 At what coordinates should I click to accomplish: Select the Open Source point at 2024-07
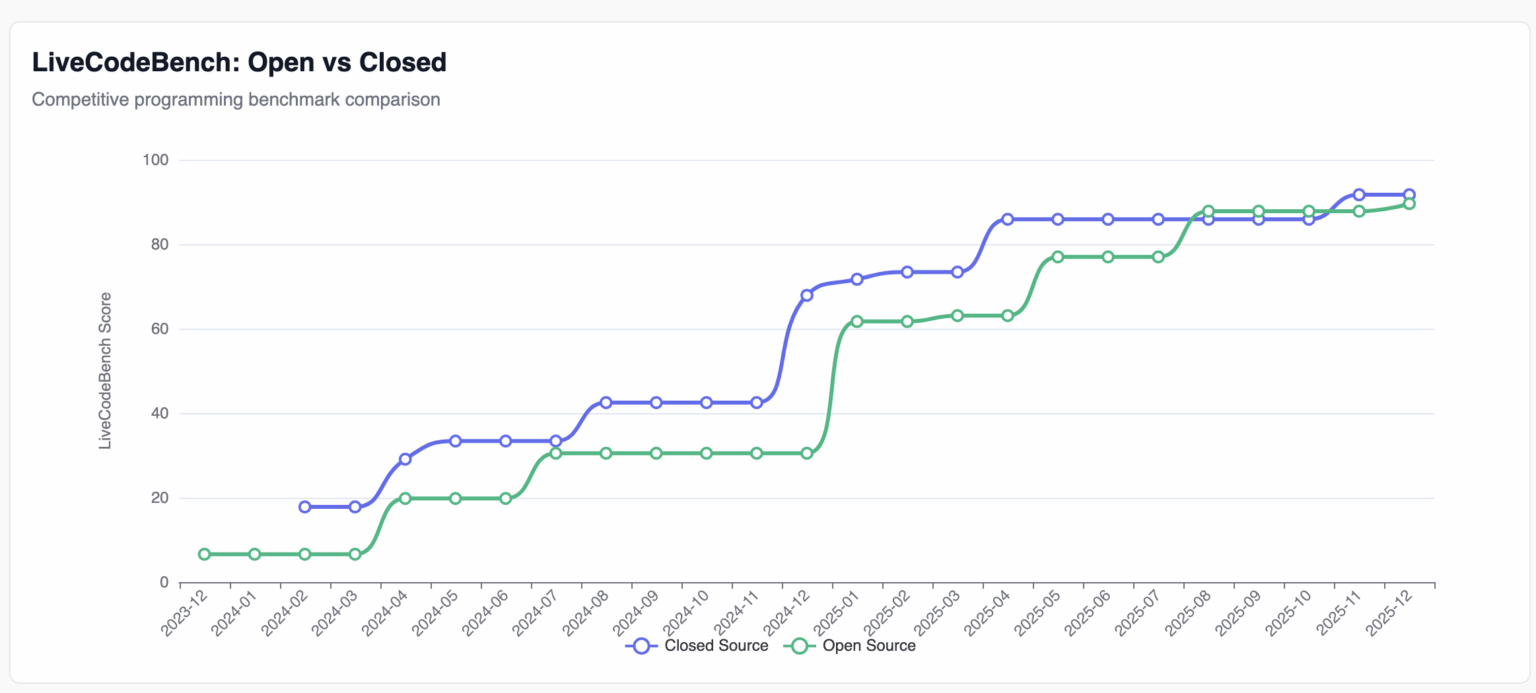[x=556, y=453]
